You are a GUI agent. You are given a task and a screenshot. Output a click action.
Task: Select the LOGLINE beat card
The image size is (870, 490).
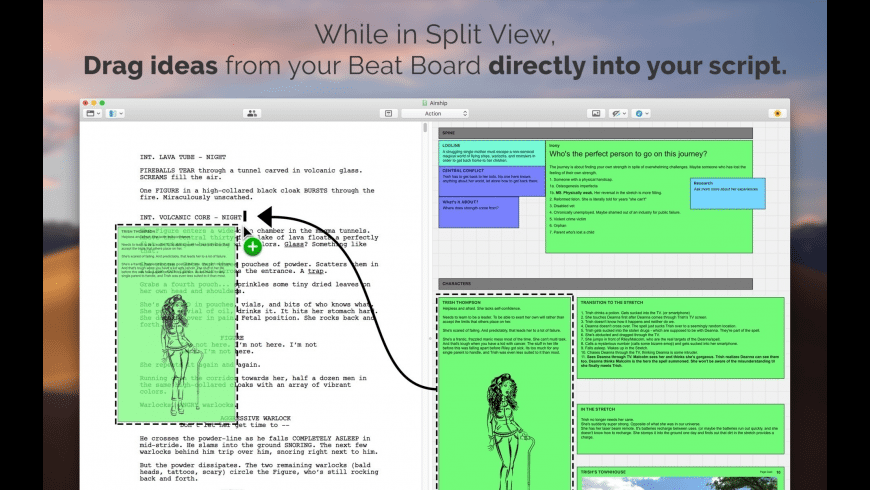pyautogui.click(x=492, y=153)
